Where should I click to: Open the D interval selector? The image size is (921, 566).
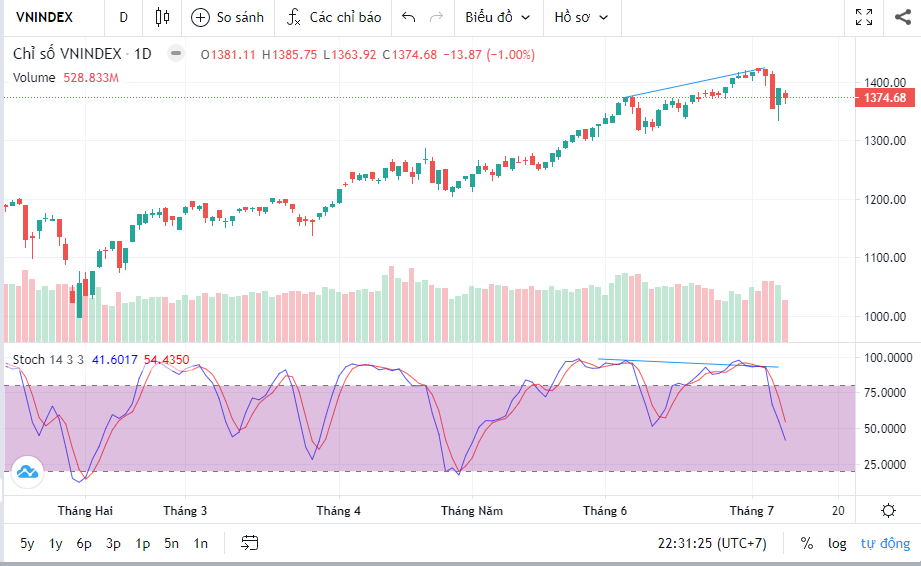(x=123, y=17)
